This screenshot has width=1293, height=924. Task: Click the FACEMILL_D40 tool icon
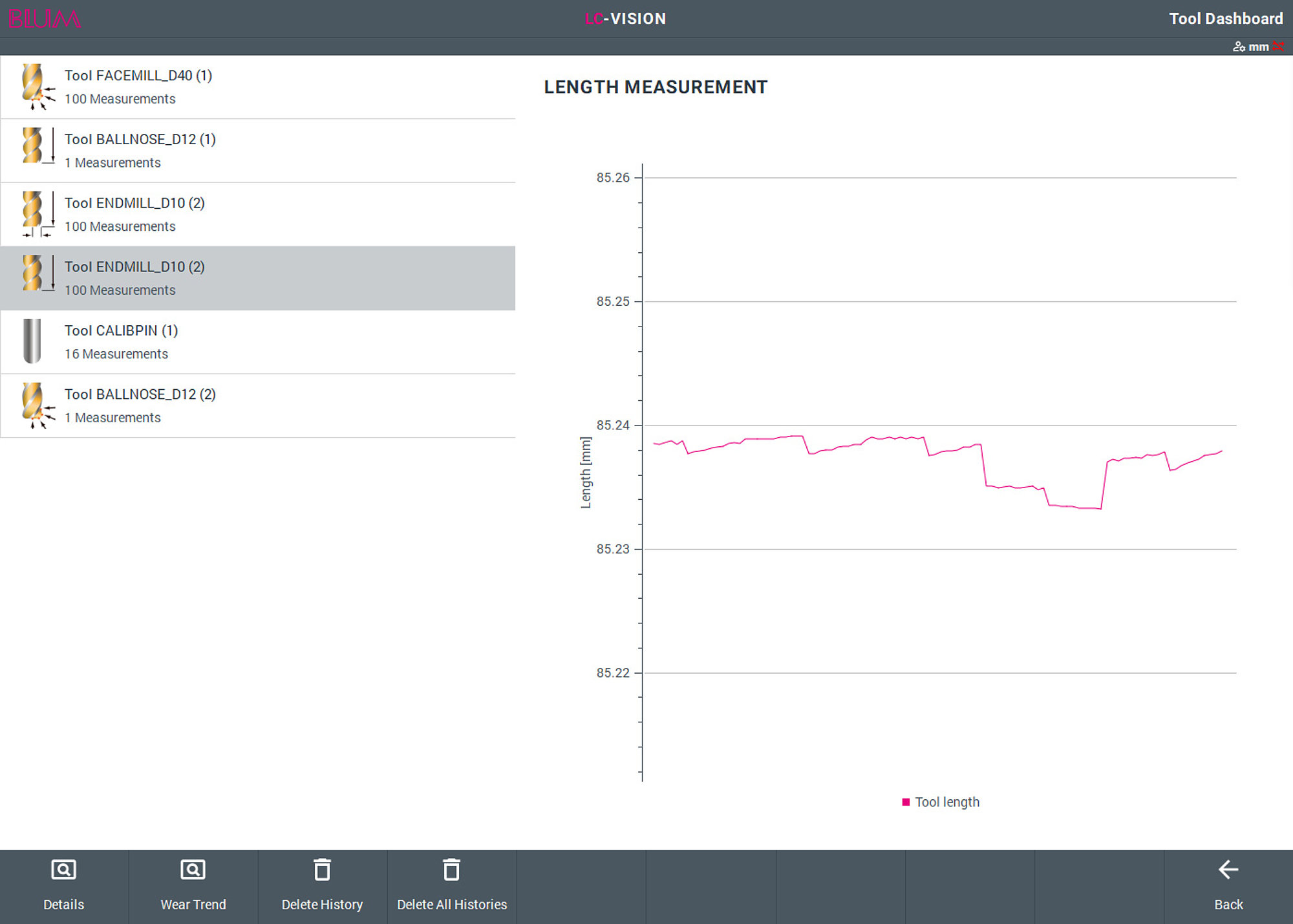point(36,87)
